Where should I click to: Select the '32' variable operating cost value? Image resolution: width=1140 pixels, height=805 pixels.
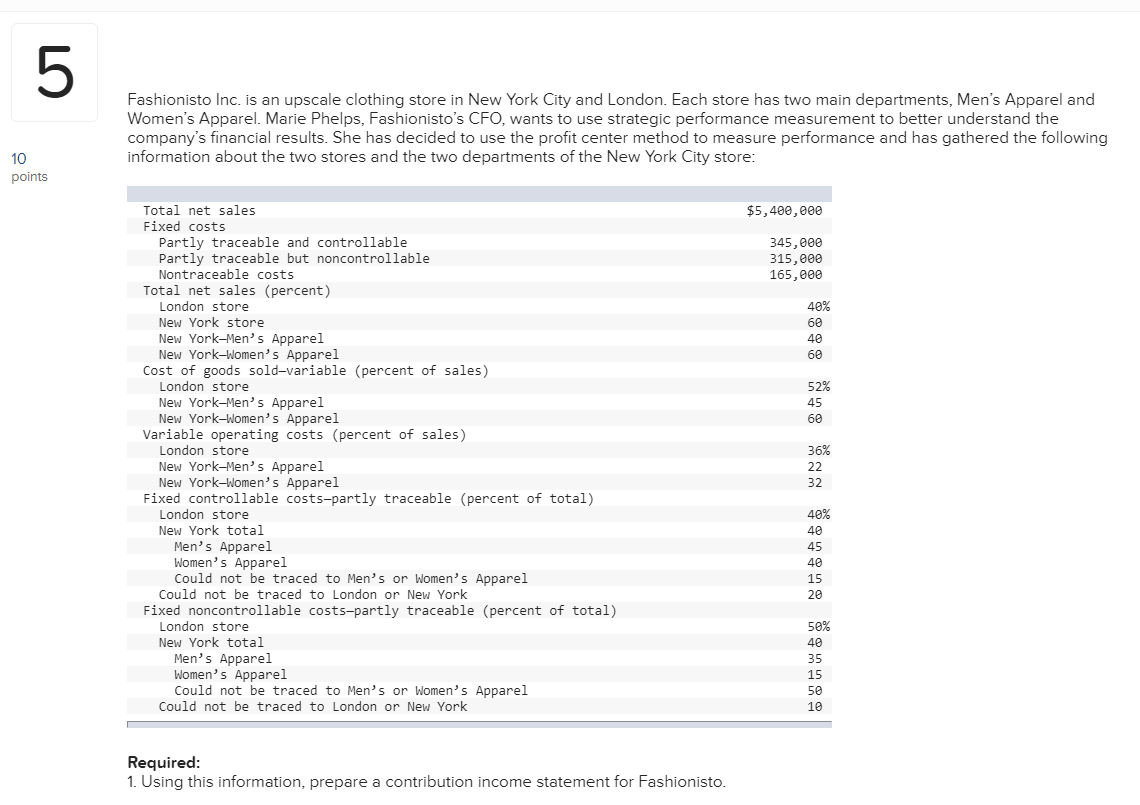[815, 483]
